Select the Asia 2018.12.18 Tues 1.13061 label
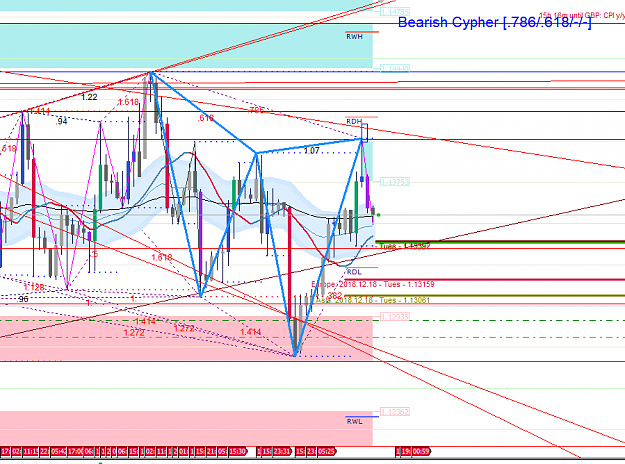This screenshot has width=625, height=464. click(373, 300)
